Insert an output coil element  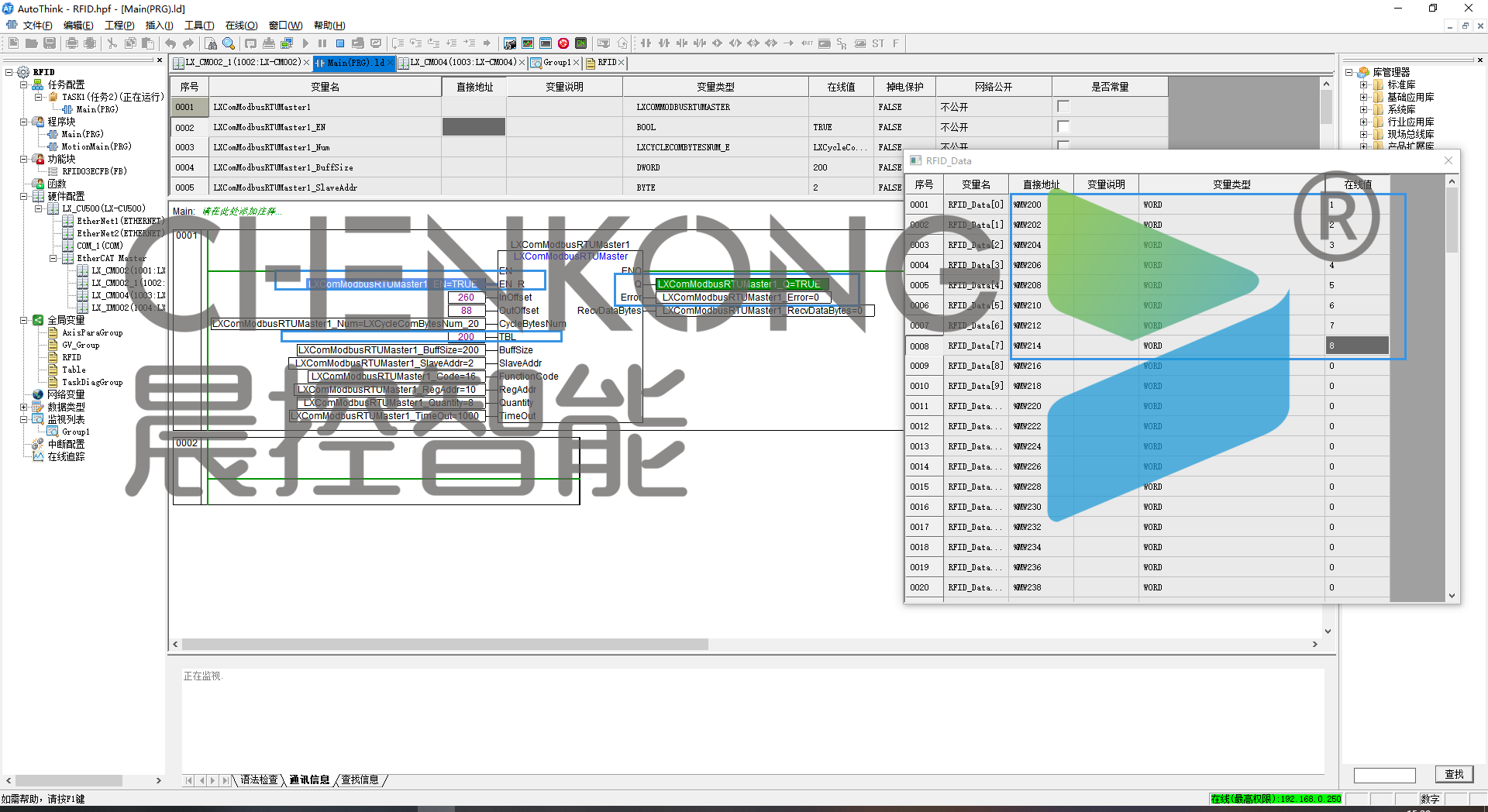coord(717,43)
